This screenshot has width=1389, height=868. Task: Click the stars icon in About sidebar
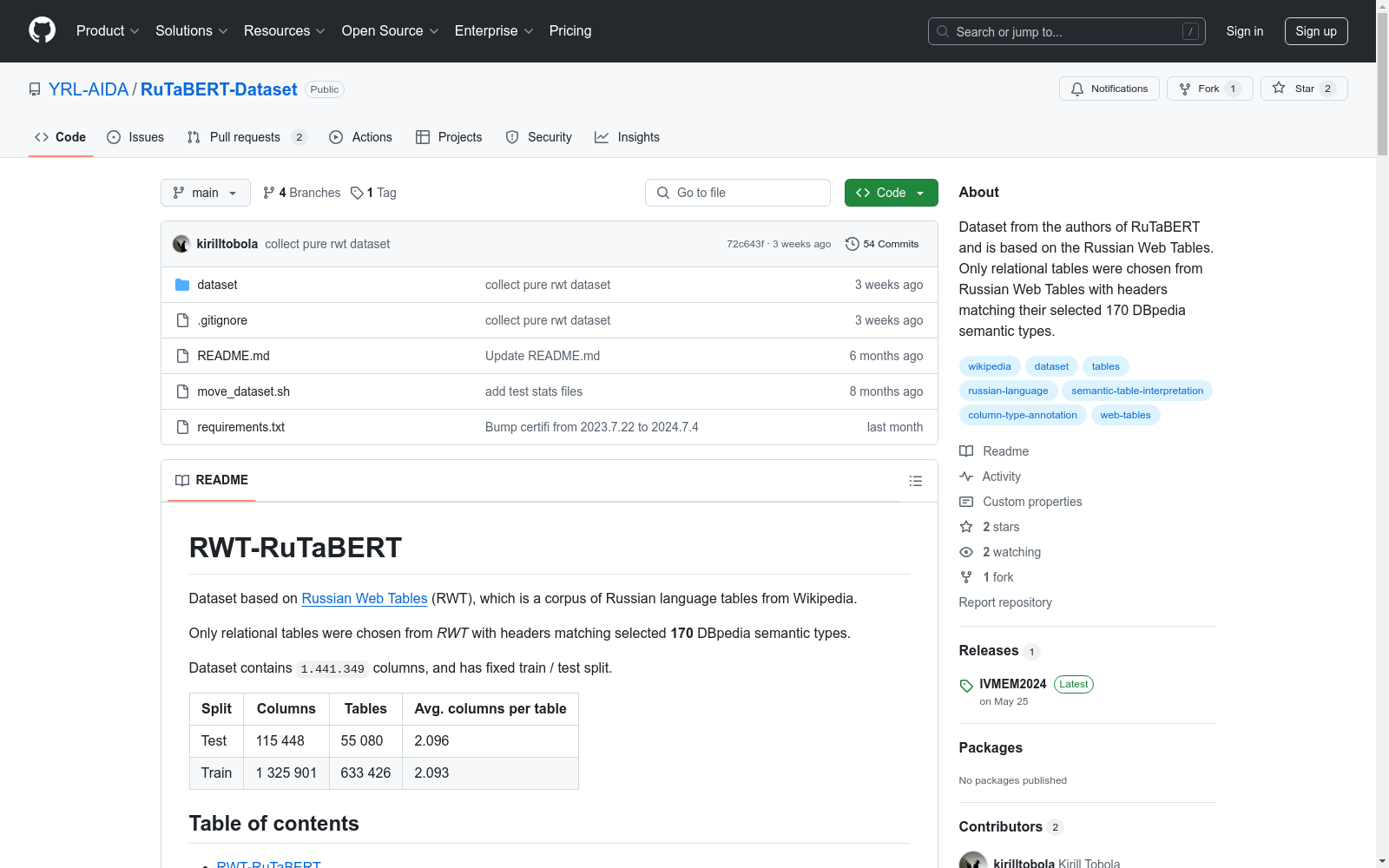pos(966,527)
